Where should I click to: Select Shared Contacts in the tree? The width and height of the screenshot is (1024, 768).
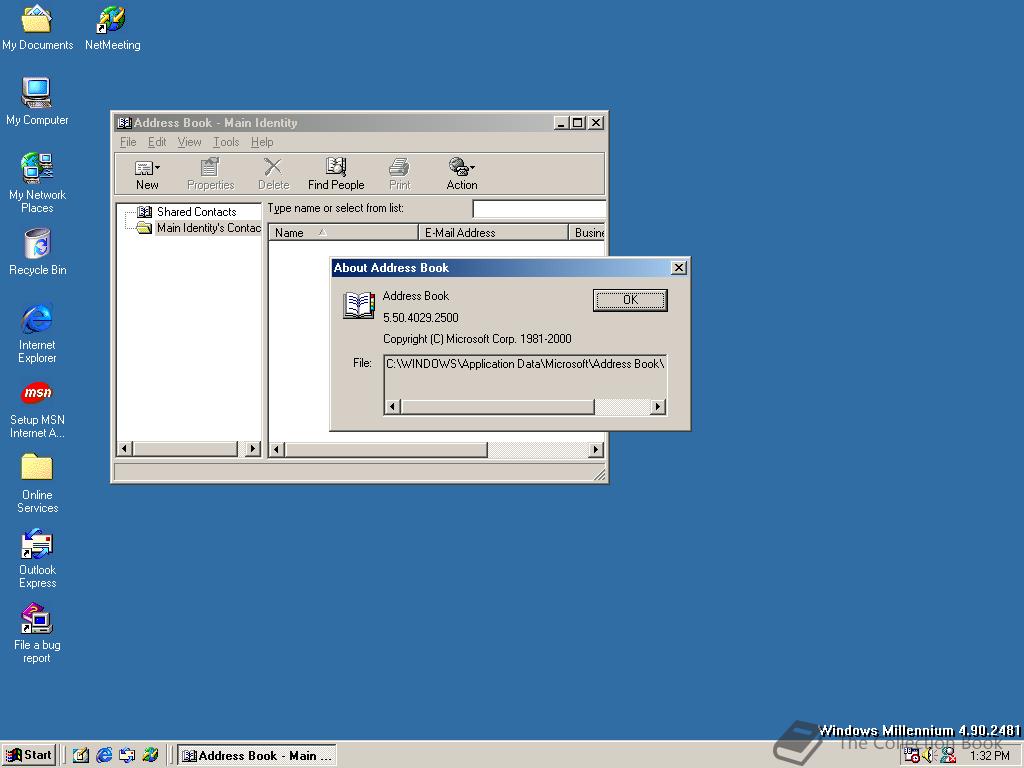pos(196,212)
